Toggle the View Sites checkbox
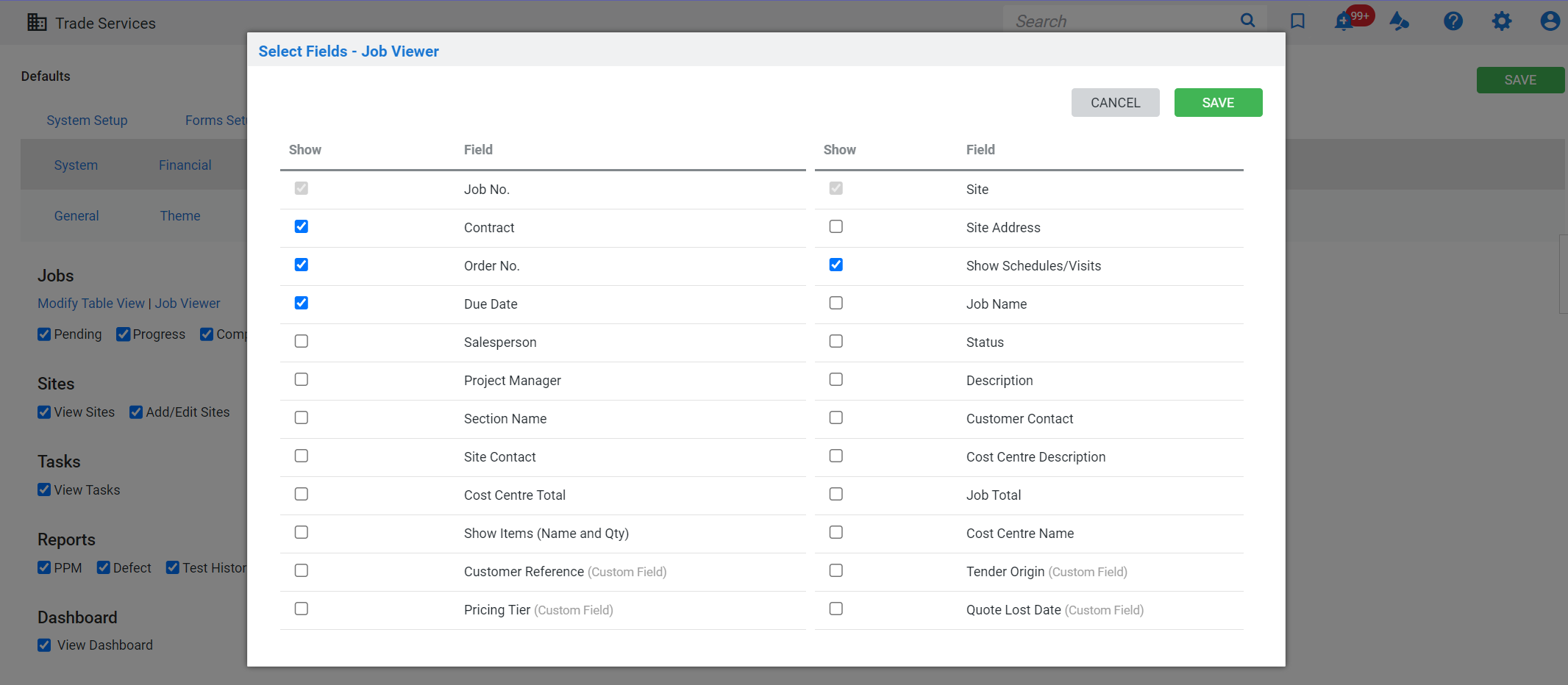 click(44, 412)
